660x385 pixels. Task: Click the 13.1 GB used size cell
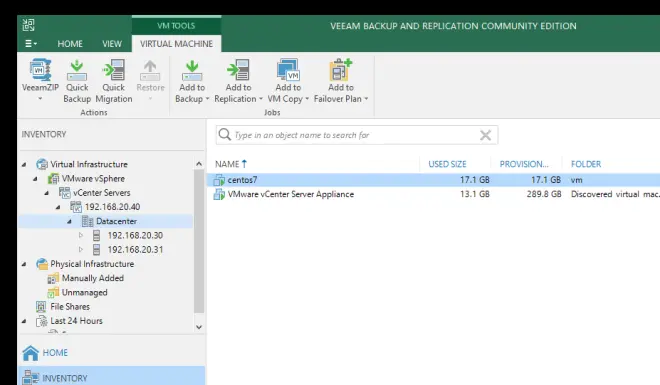point(475,194)
